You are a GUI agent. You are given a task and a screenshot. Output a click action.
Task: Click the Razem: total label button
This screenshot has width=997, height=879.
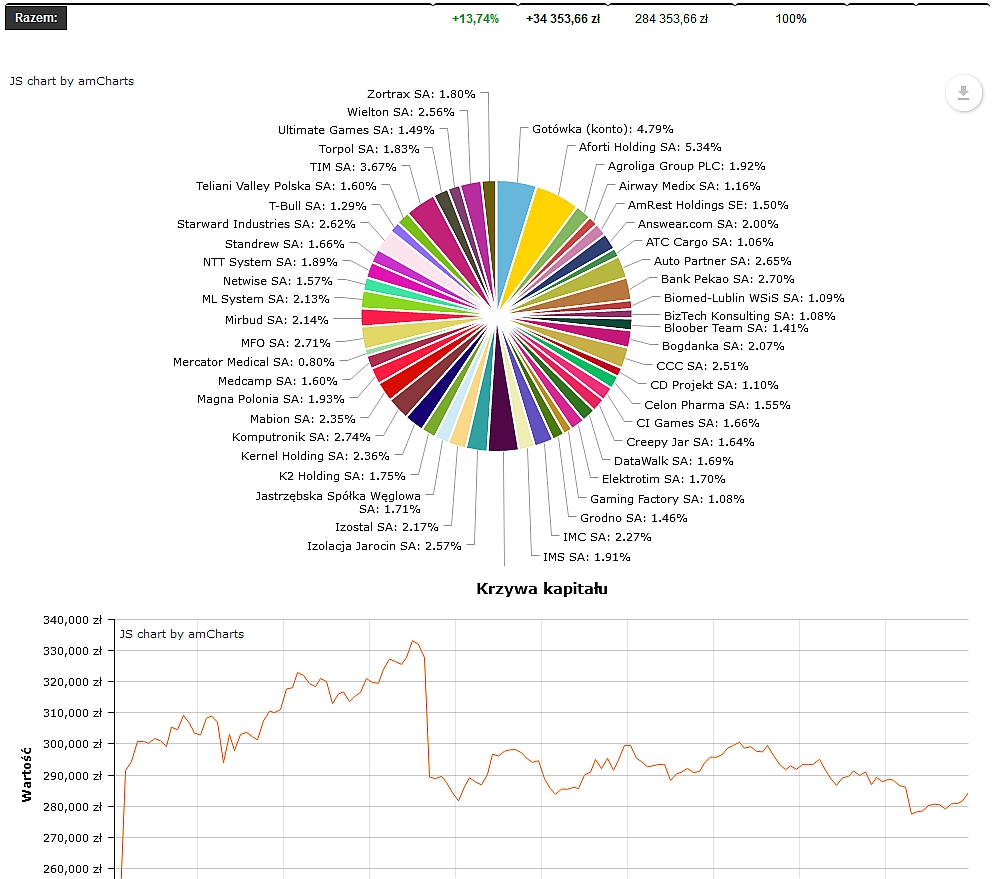(36, 18)
